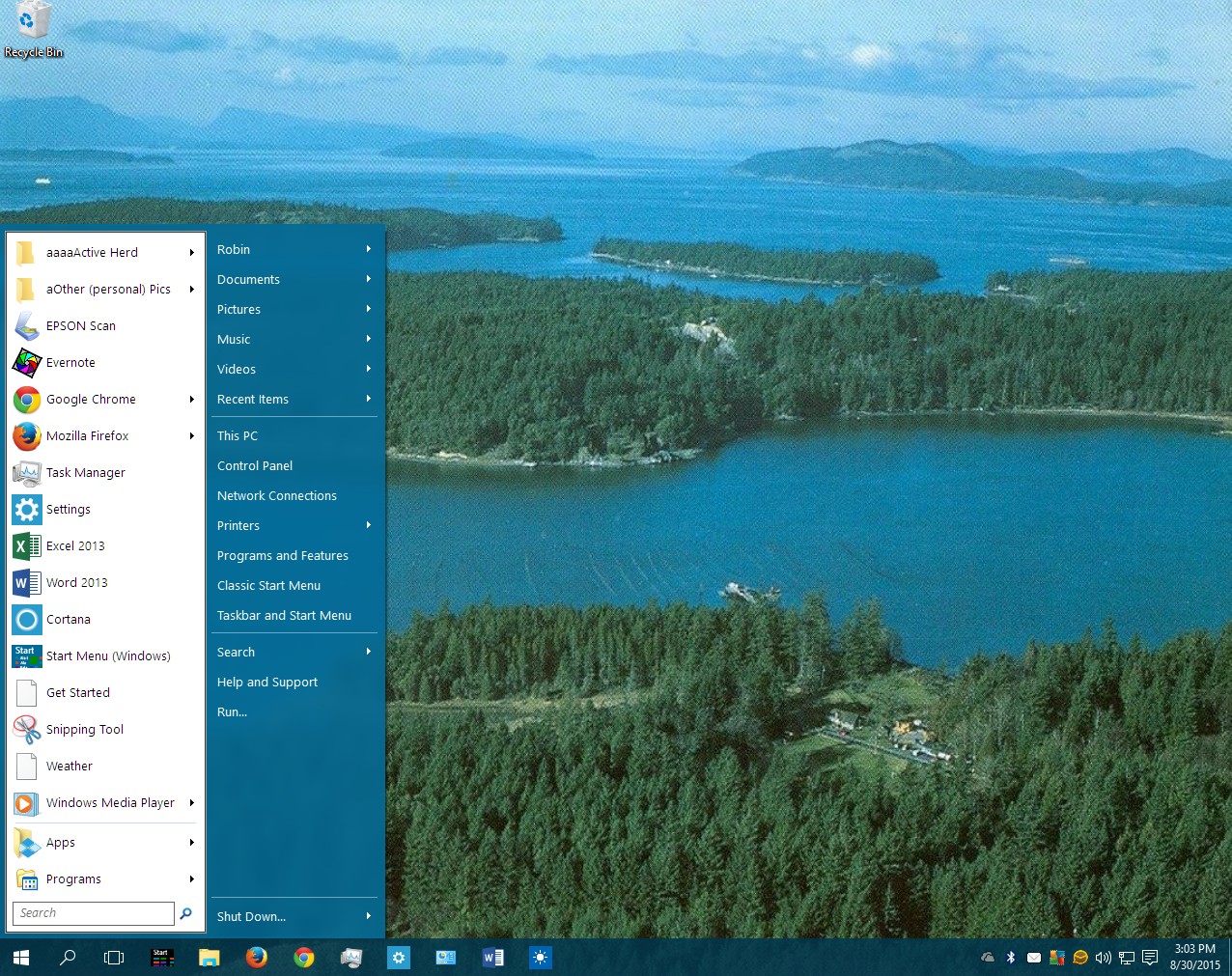Select the Recycle Bin desktop icon
Image resolution: width=1232 pixels, height=976 pixels.
click(33, 31)
